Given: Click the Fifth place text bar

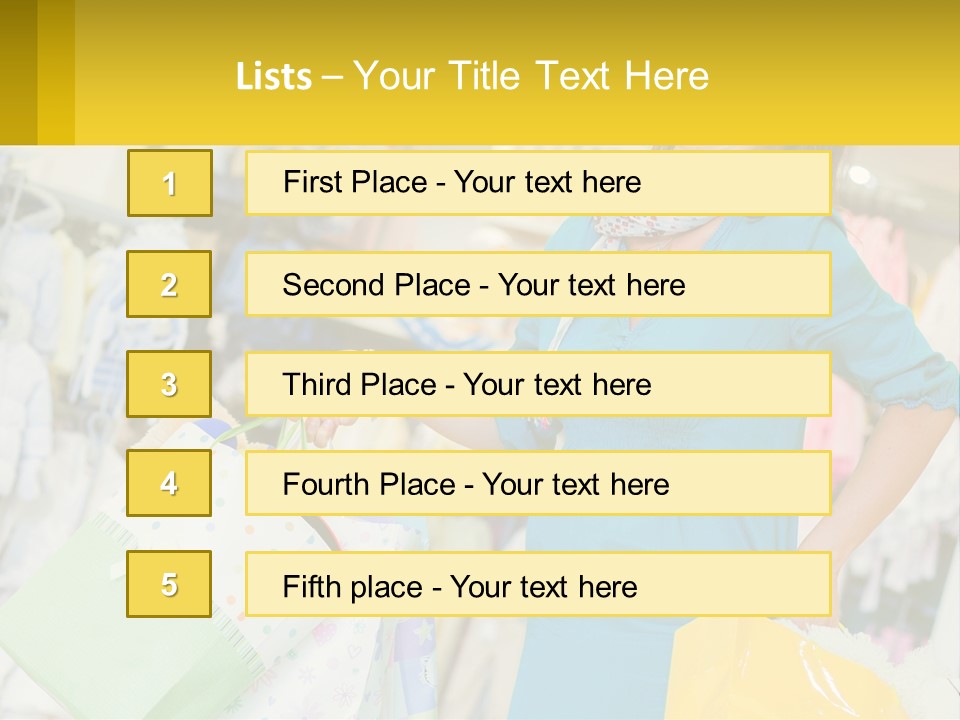Looking at the screenshot, I should click(538, 584).
